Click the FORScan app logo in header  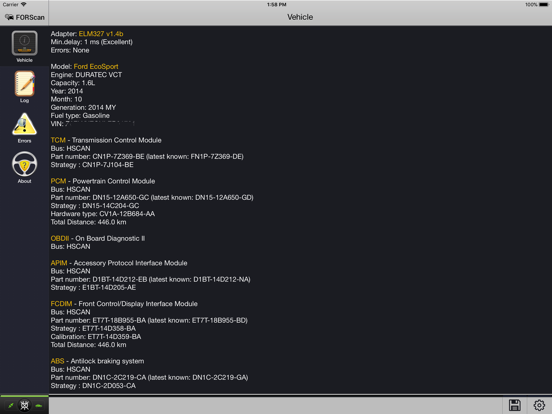click(x=25, y=17)
